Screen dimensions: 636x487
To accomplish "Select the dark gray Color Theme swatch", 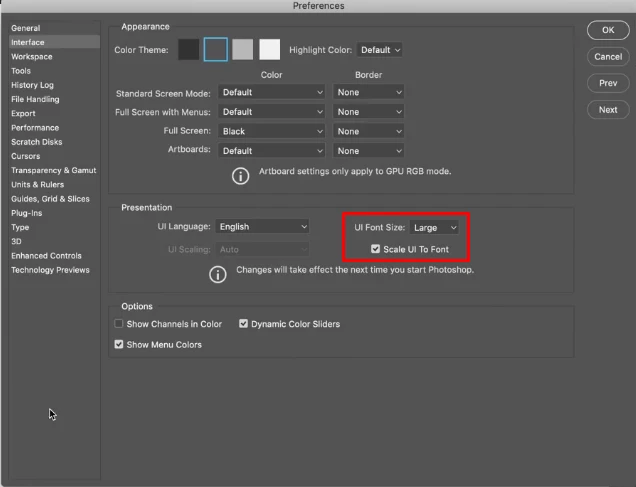I will coord(215,49).
